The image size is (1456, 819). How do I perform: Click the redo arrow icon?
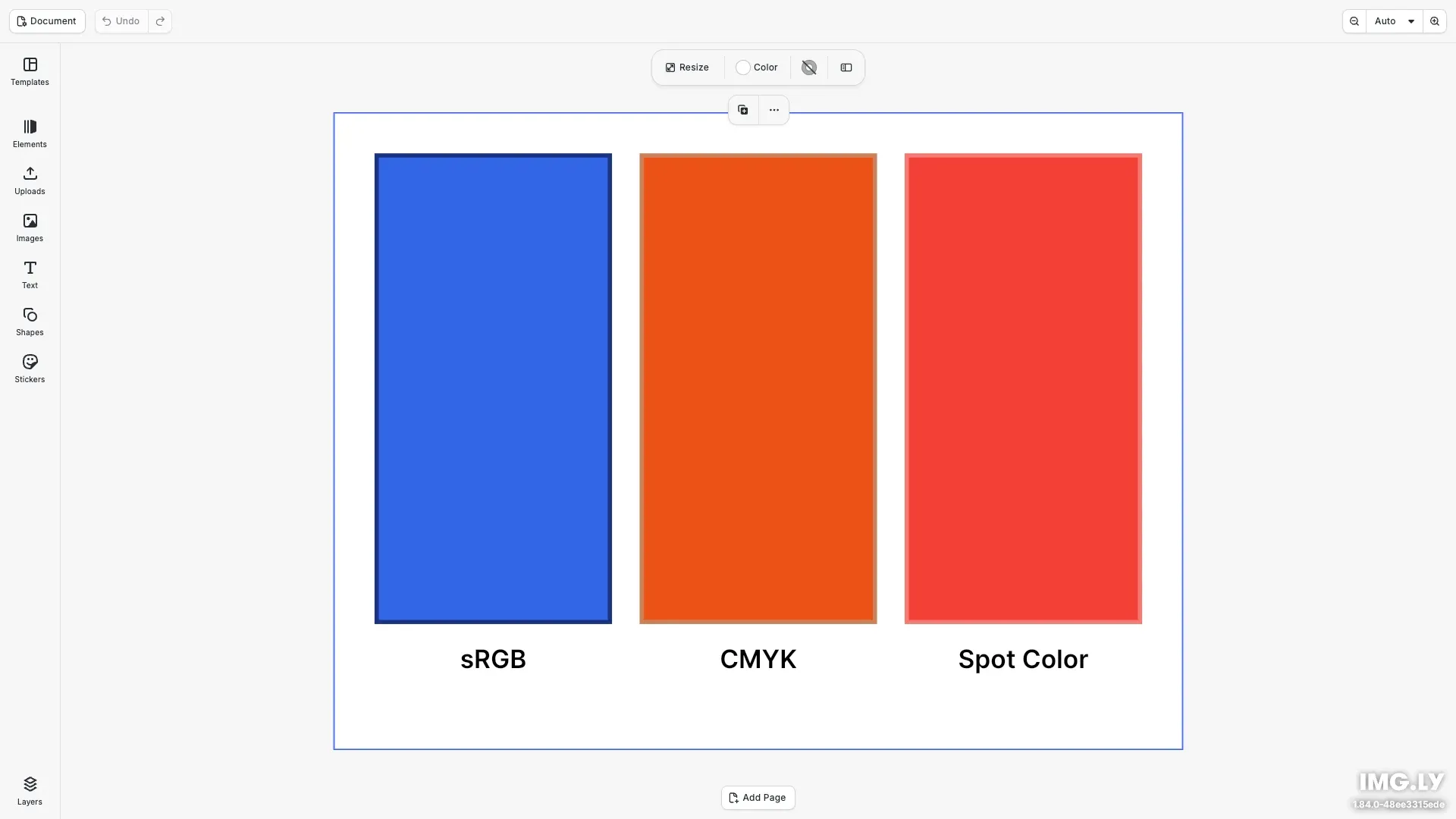pos(160,21)
